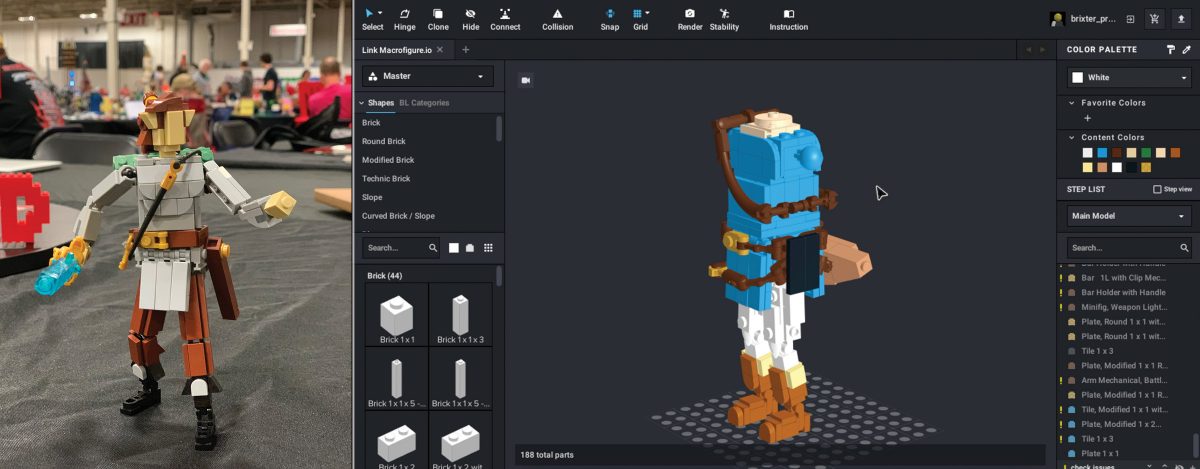
Task: Switch parts list to grid view
Action: [488, 247]
